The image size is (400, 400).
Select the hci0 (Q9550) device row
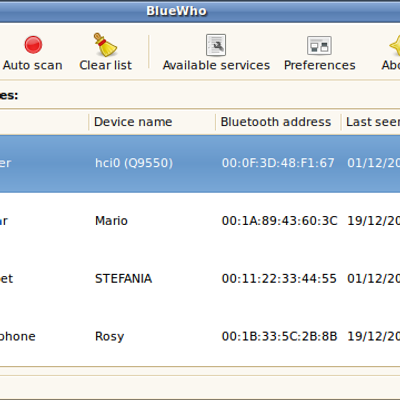click(x=200, y=163)
